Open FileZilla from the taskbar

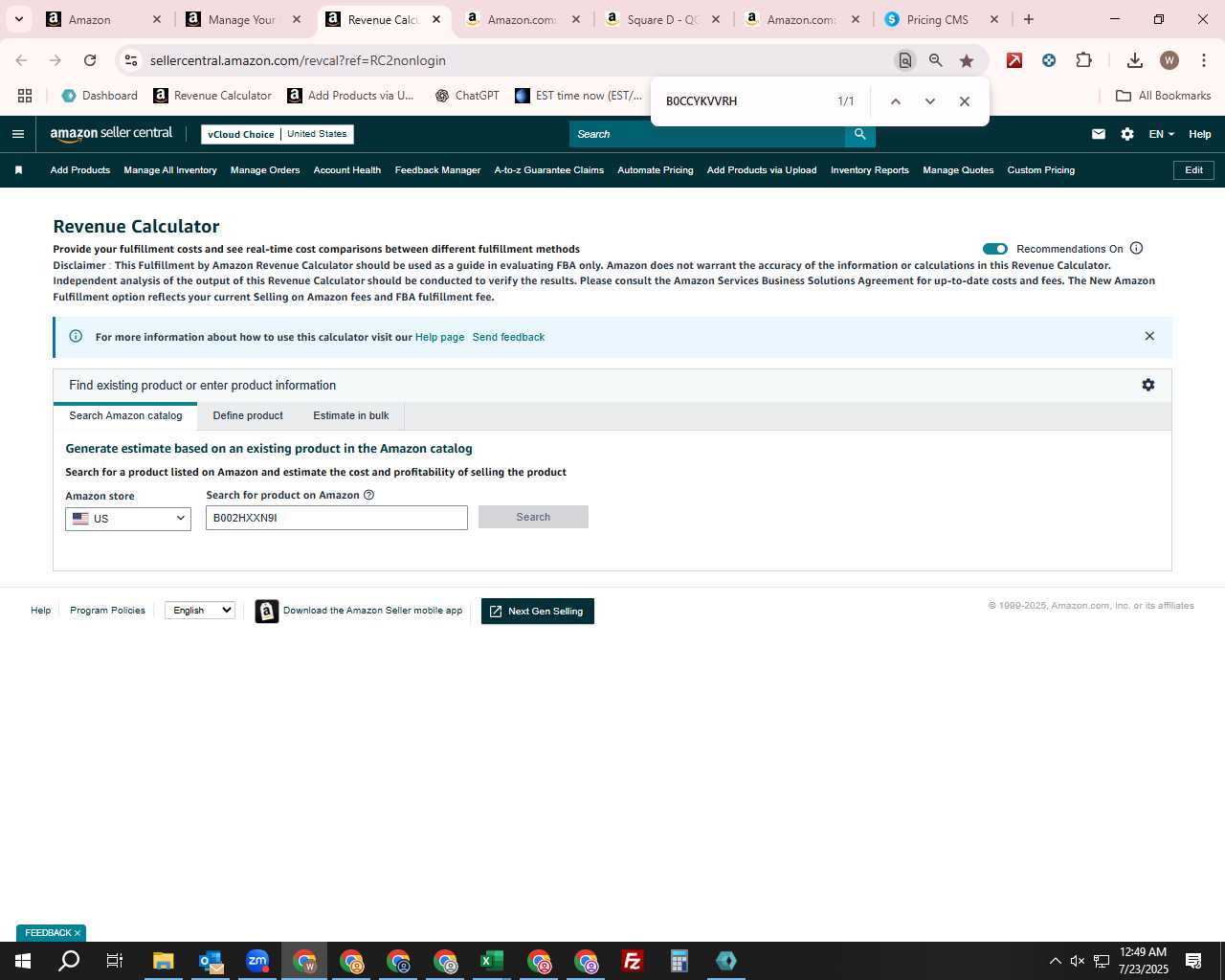pyautogui.click(x=633, y=961)
